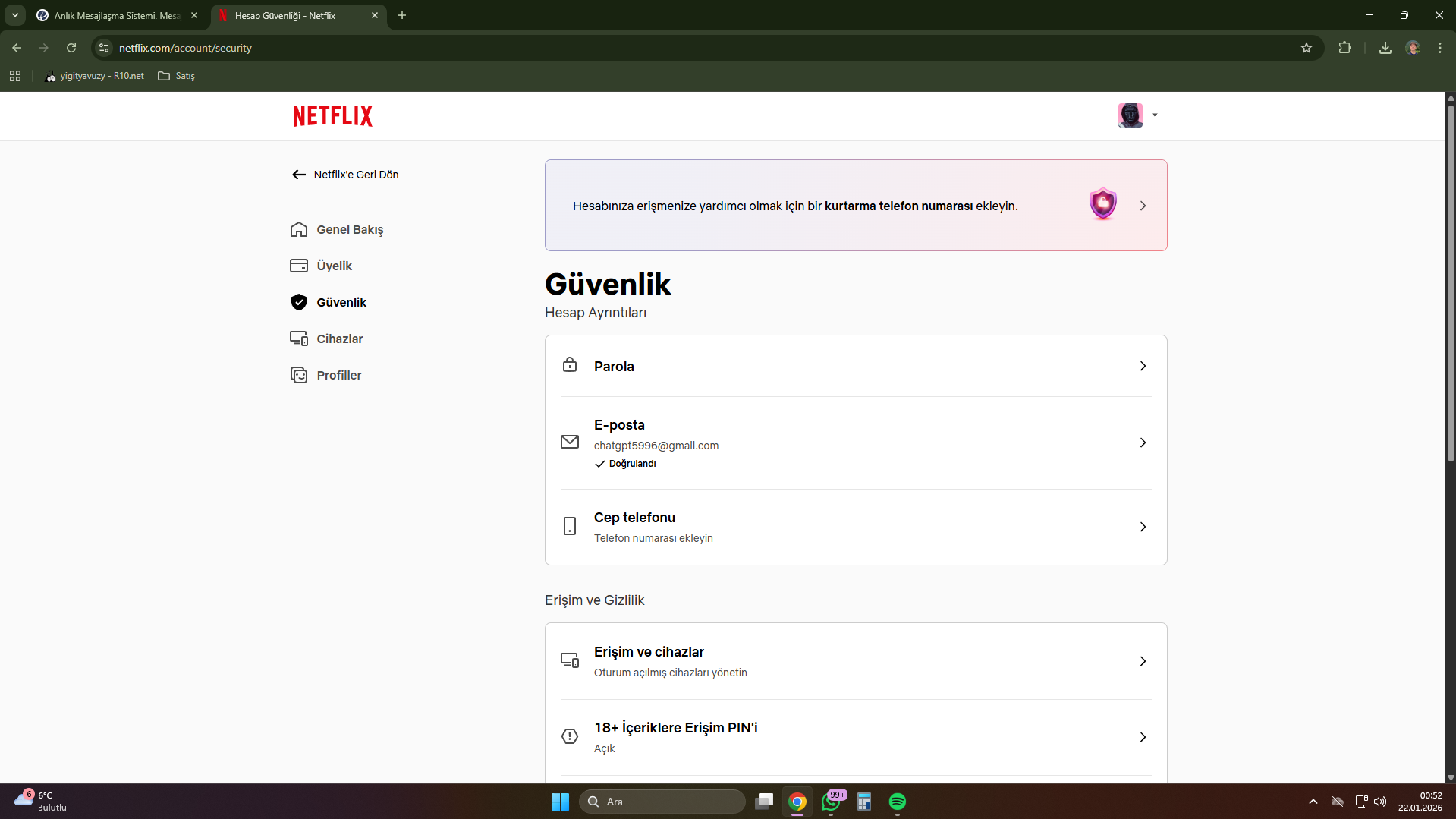Open the yigityavuzy - R10.net bookmark
Screen dimensions: 1456x819
click(95, 76)
